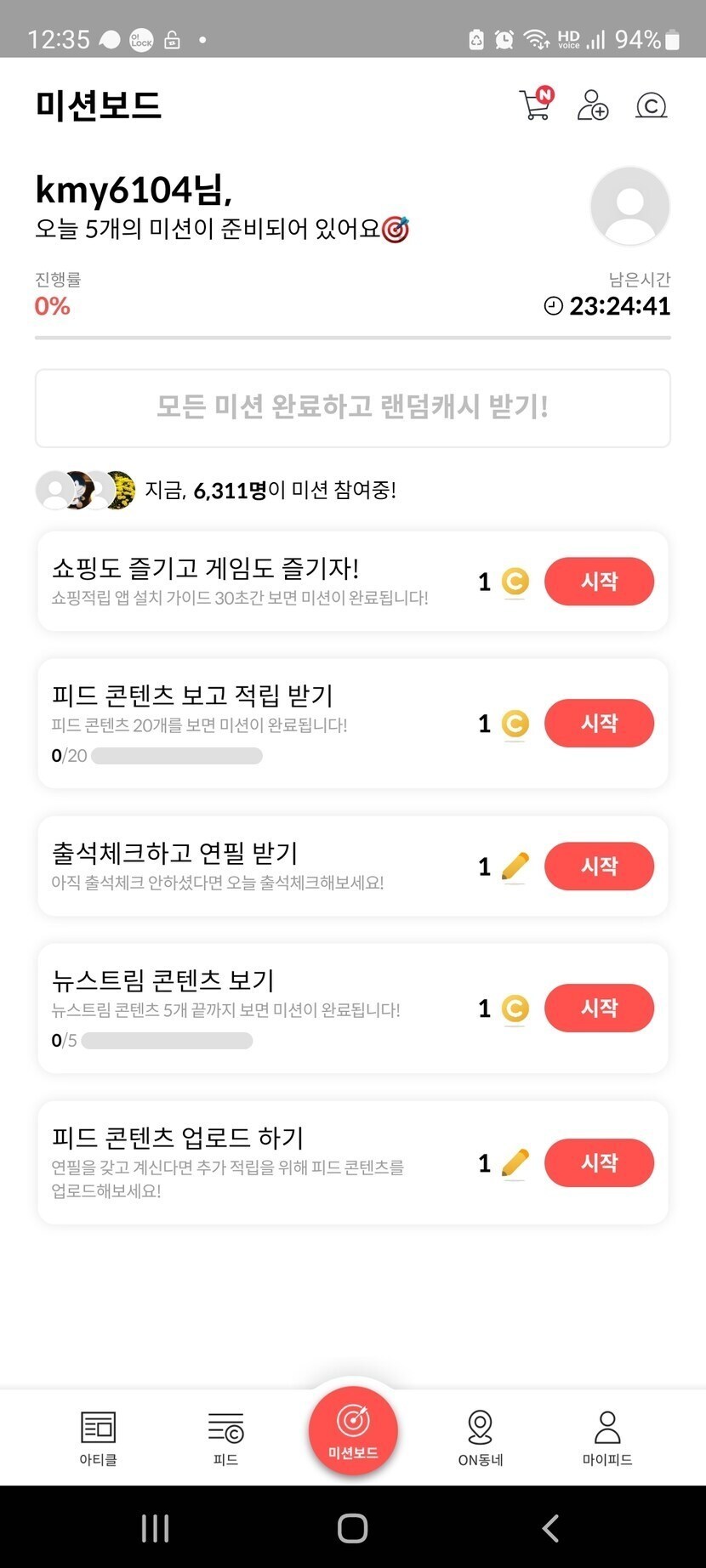Screen dimensions: 706x1568
Task: Tap the add friend icon
Action: (592, 105)
